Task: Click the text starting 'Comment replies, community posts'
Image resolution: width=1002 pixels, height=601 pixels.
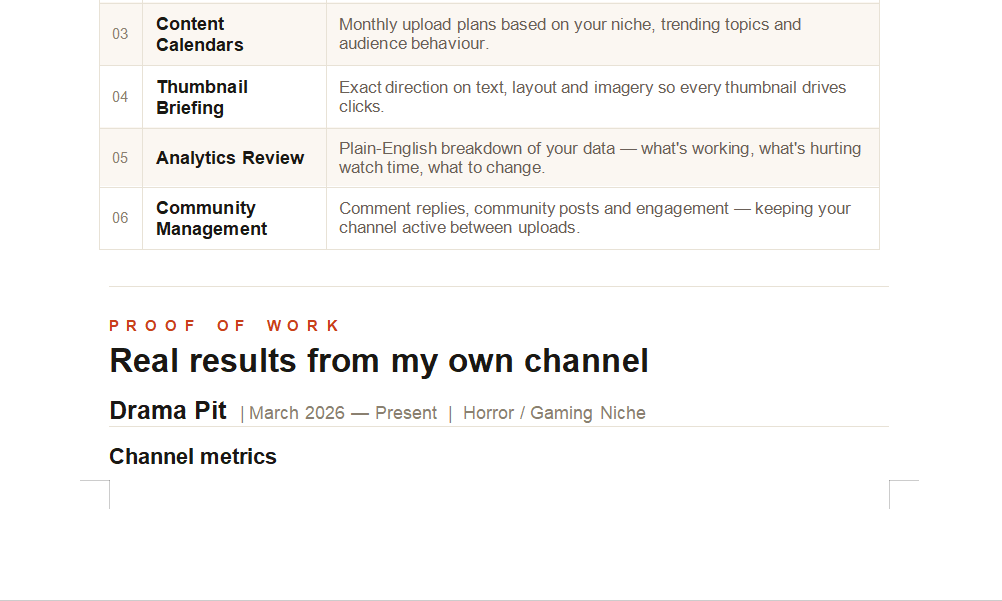Action: (x=594, y=218)
